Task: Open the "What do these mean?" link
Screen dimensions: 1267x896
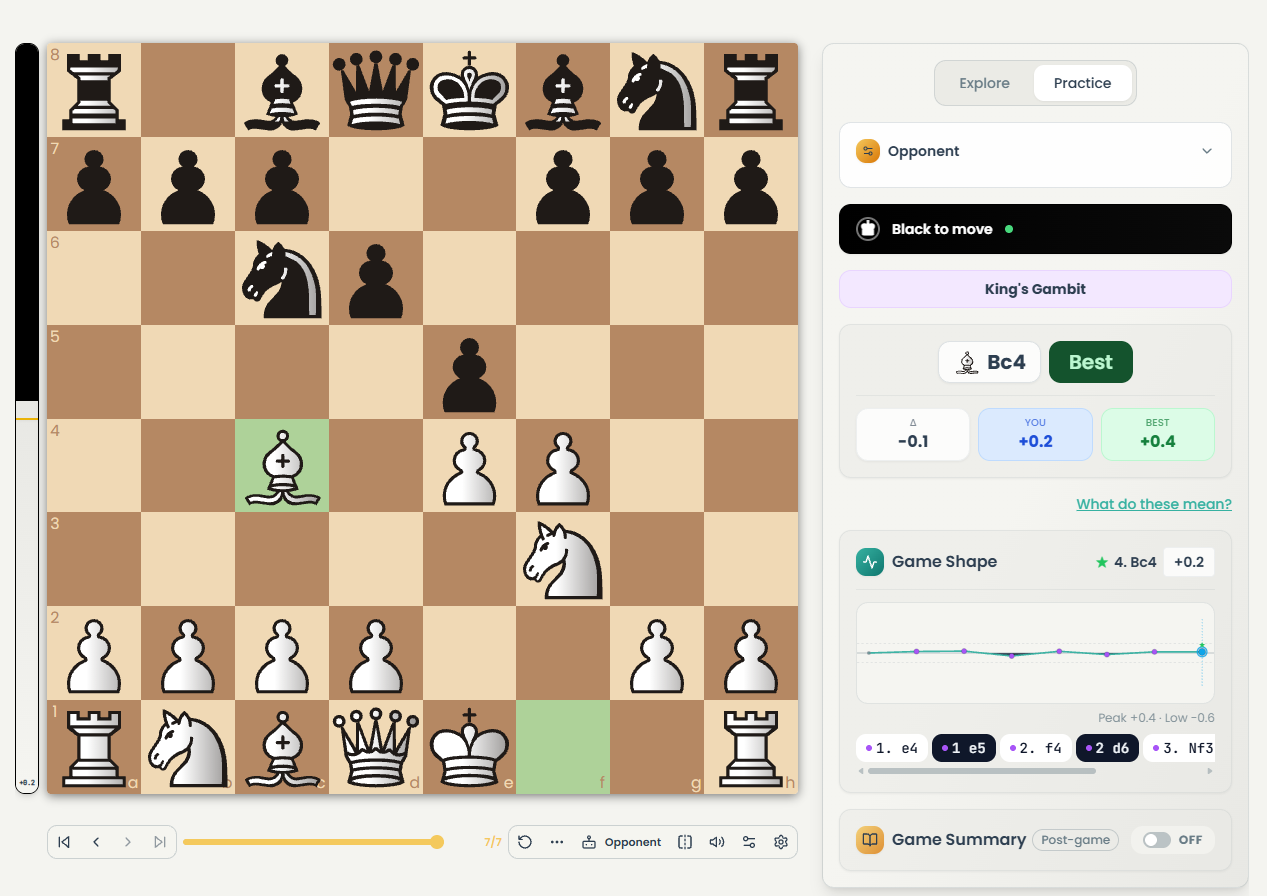Action: [x=1154, y=504]
